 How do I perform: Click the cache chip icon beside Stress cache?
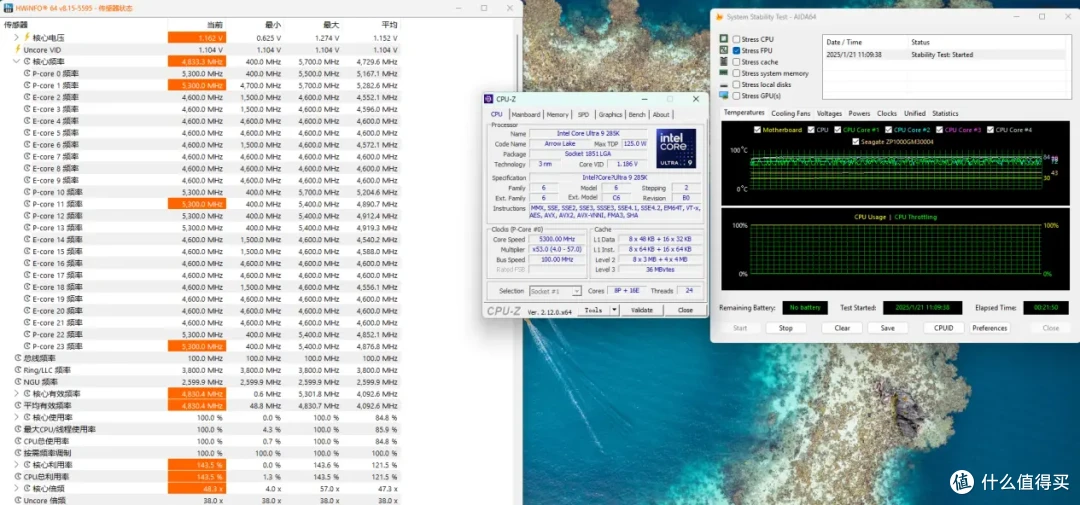coord(723,62)
